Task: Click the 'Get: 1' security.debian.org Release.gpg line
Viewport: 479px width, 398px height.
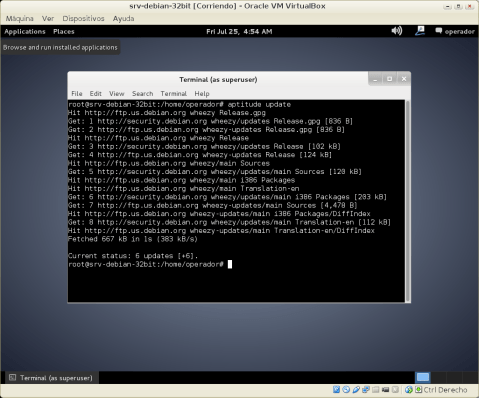Action: coord(210,121)
